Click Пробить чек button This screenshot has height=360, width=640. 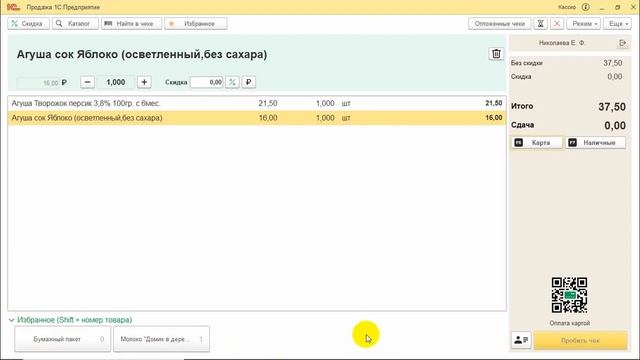point(580,340)
